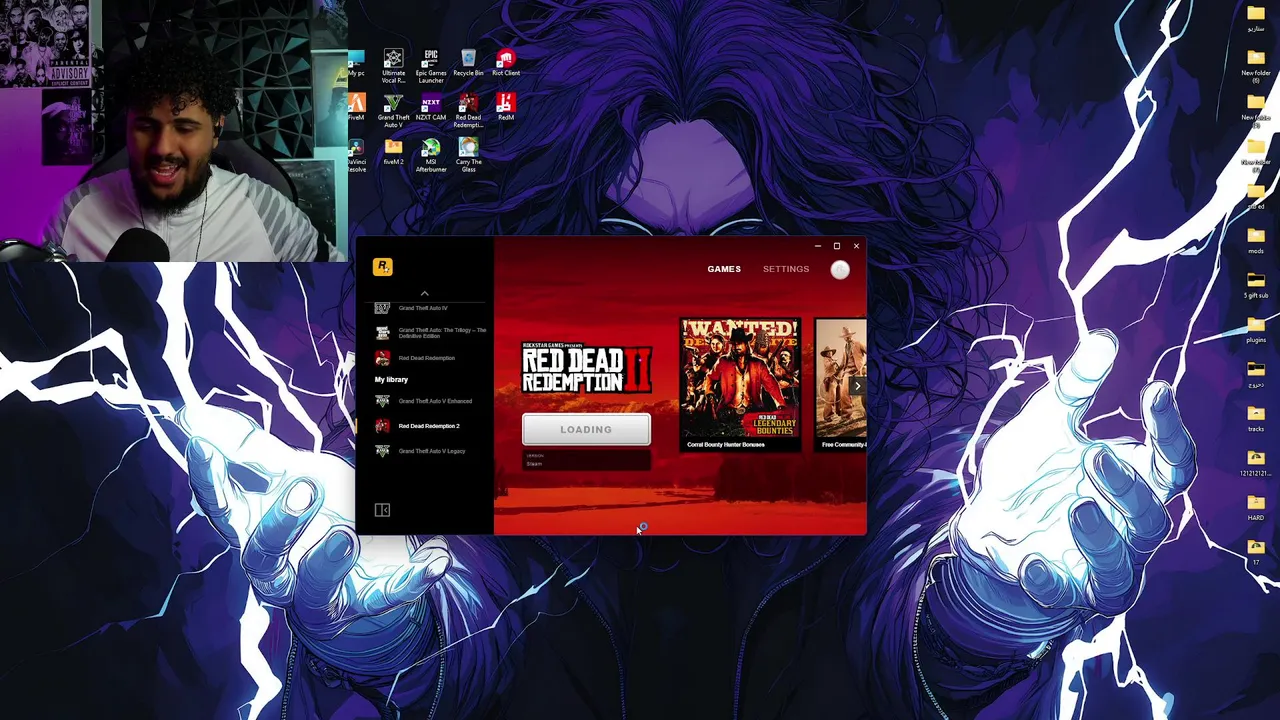The height and width of the screenshot is (720, 1280).
Task: Open the 121212121 folder on desktop
Action: (x=1256, y=463)
